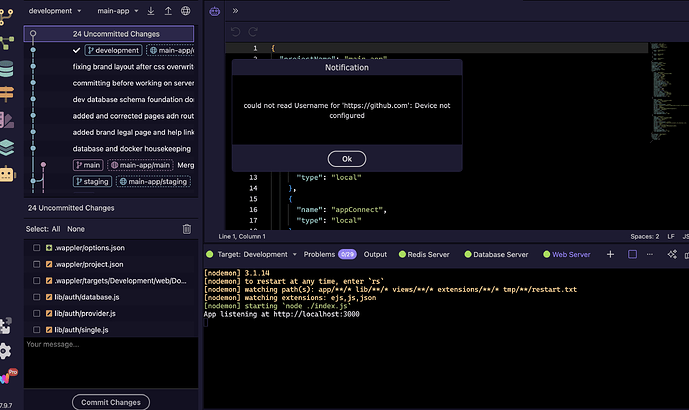The image size is (689, 410).
Task: Dismiss the notification with Ok
Action: [347, 159]
